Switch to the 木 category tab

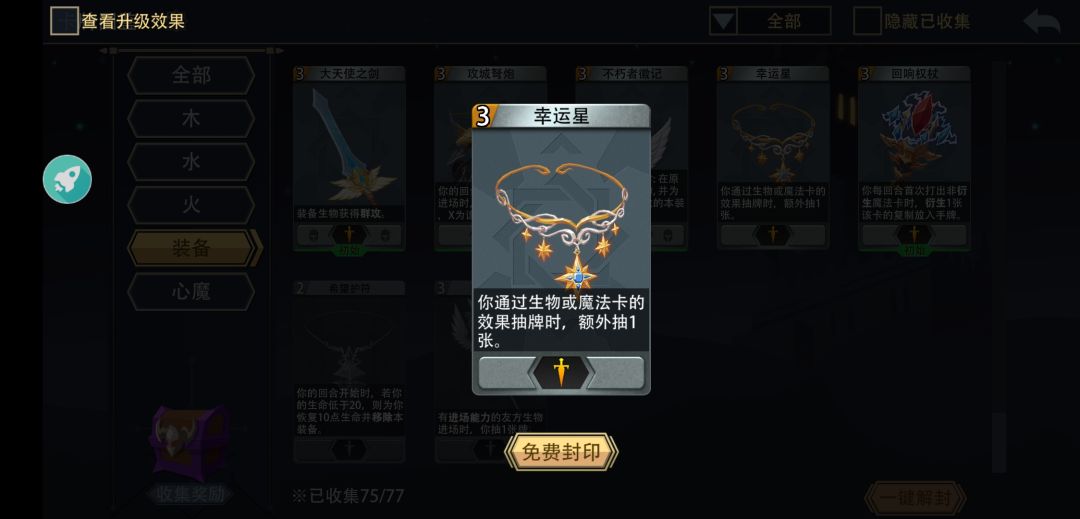tap(191, 118)
